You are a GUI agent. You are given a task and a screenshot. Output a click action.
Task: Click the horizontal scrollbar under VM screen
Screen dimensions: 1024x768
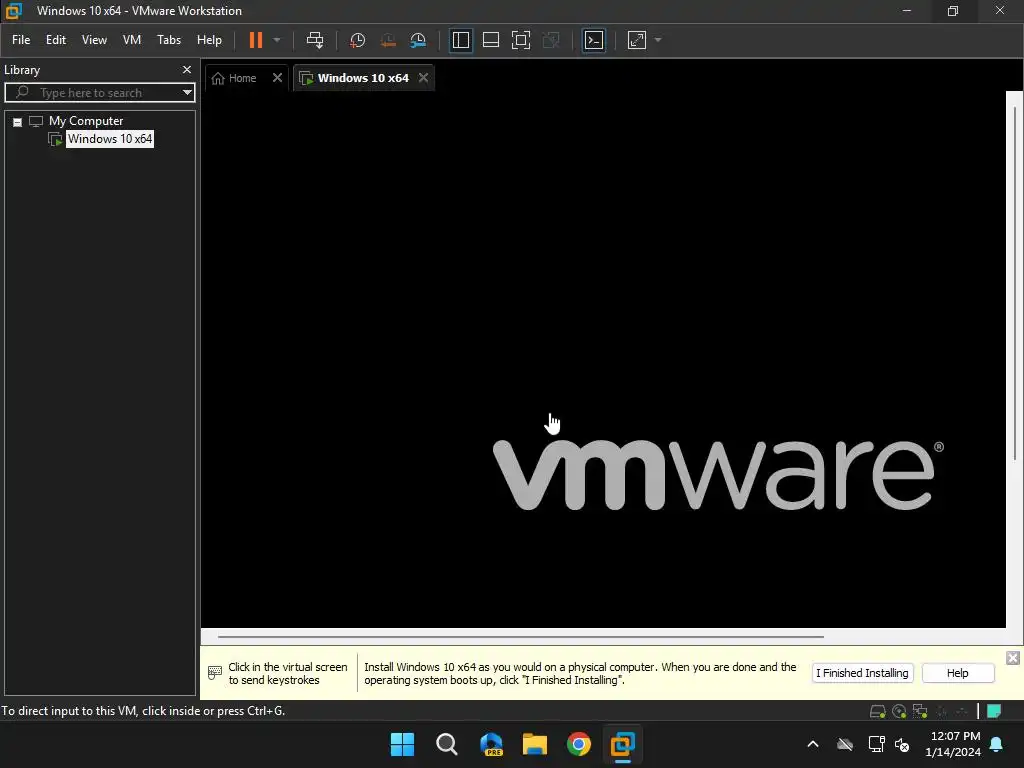point(520,636)
